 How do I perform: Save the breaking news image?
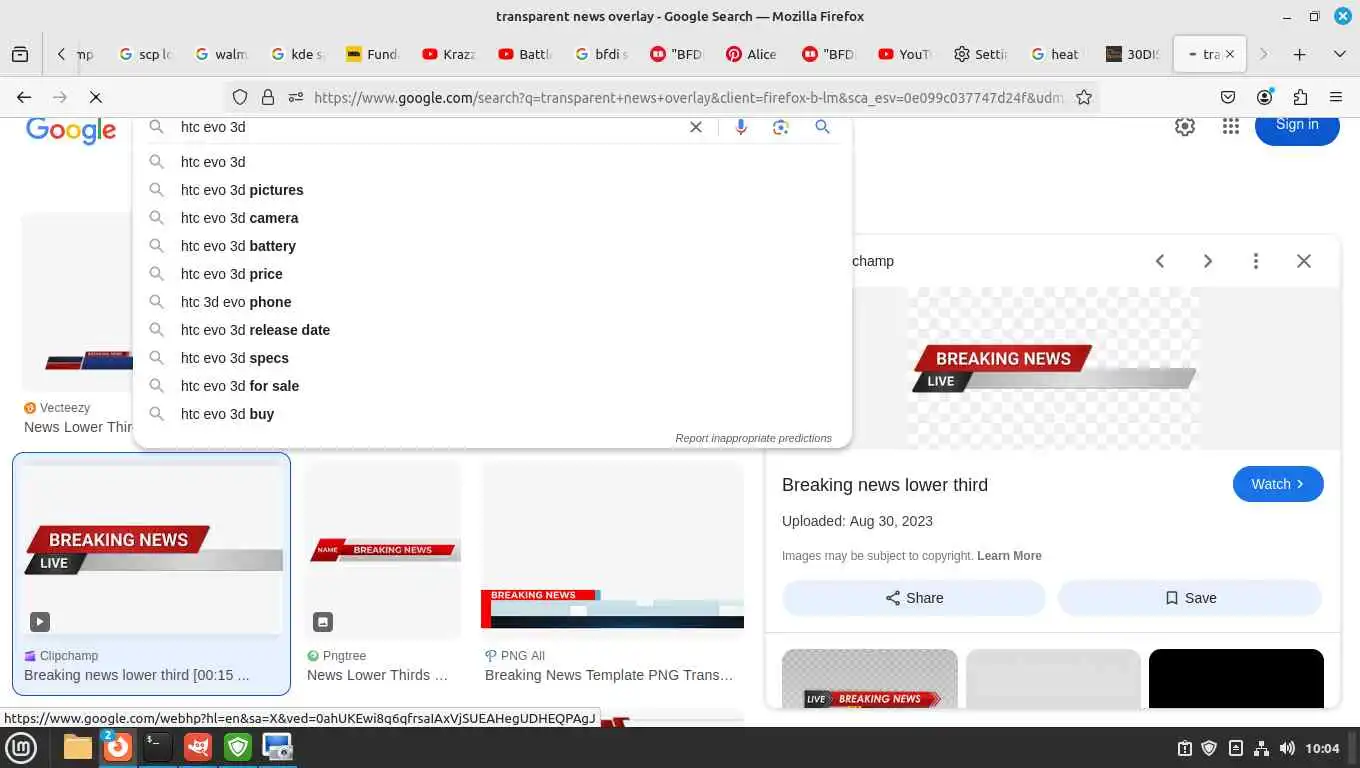1190,598
